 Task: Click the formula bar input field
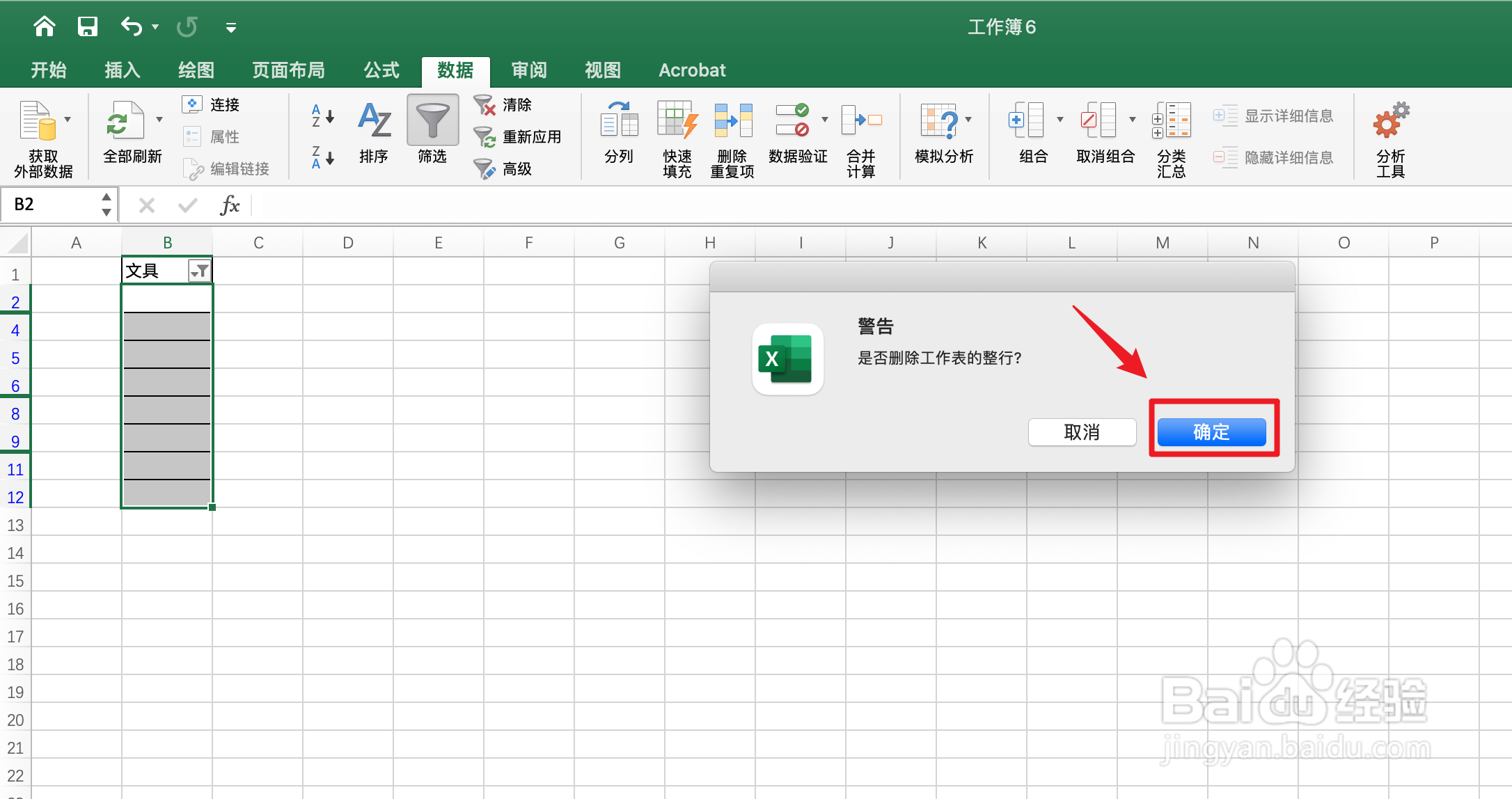(x=835, y=205)
